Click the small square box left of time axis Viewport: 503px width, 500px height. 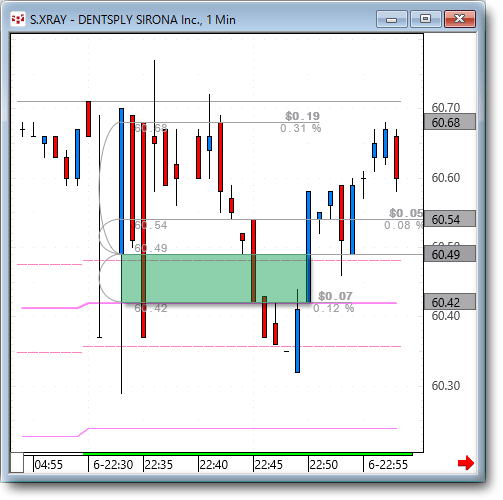17,462
